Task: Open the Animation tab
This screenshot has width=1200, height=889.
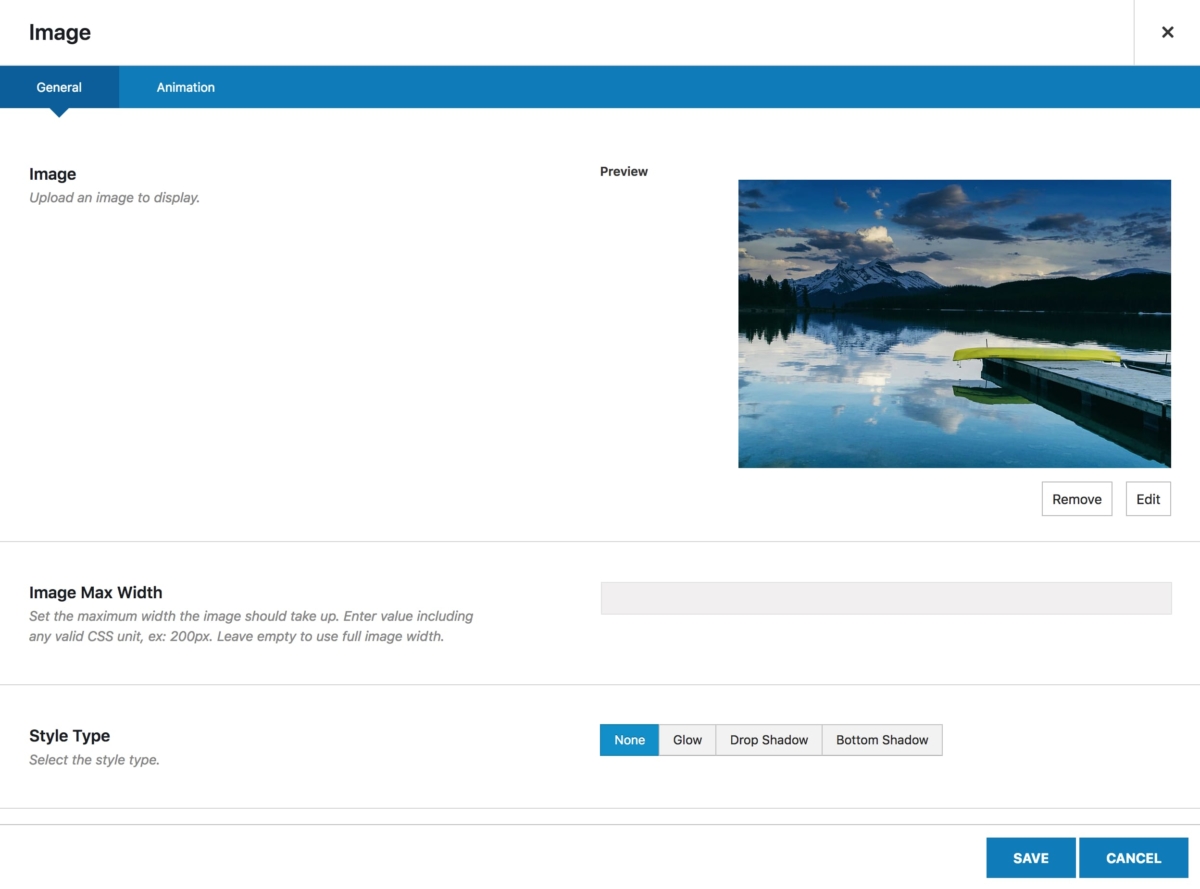Action: [x=185, y=87]
